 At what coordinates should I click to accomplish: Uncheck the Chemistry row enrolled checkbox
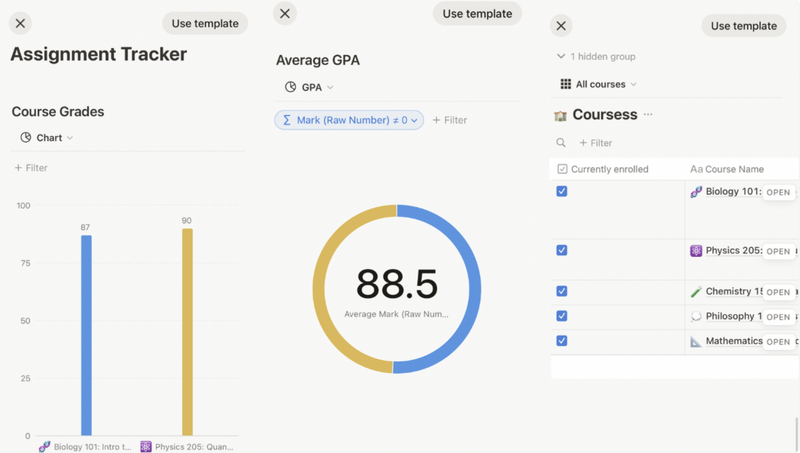pos(562,291)
